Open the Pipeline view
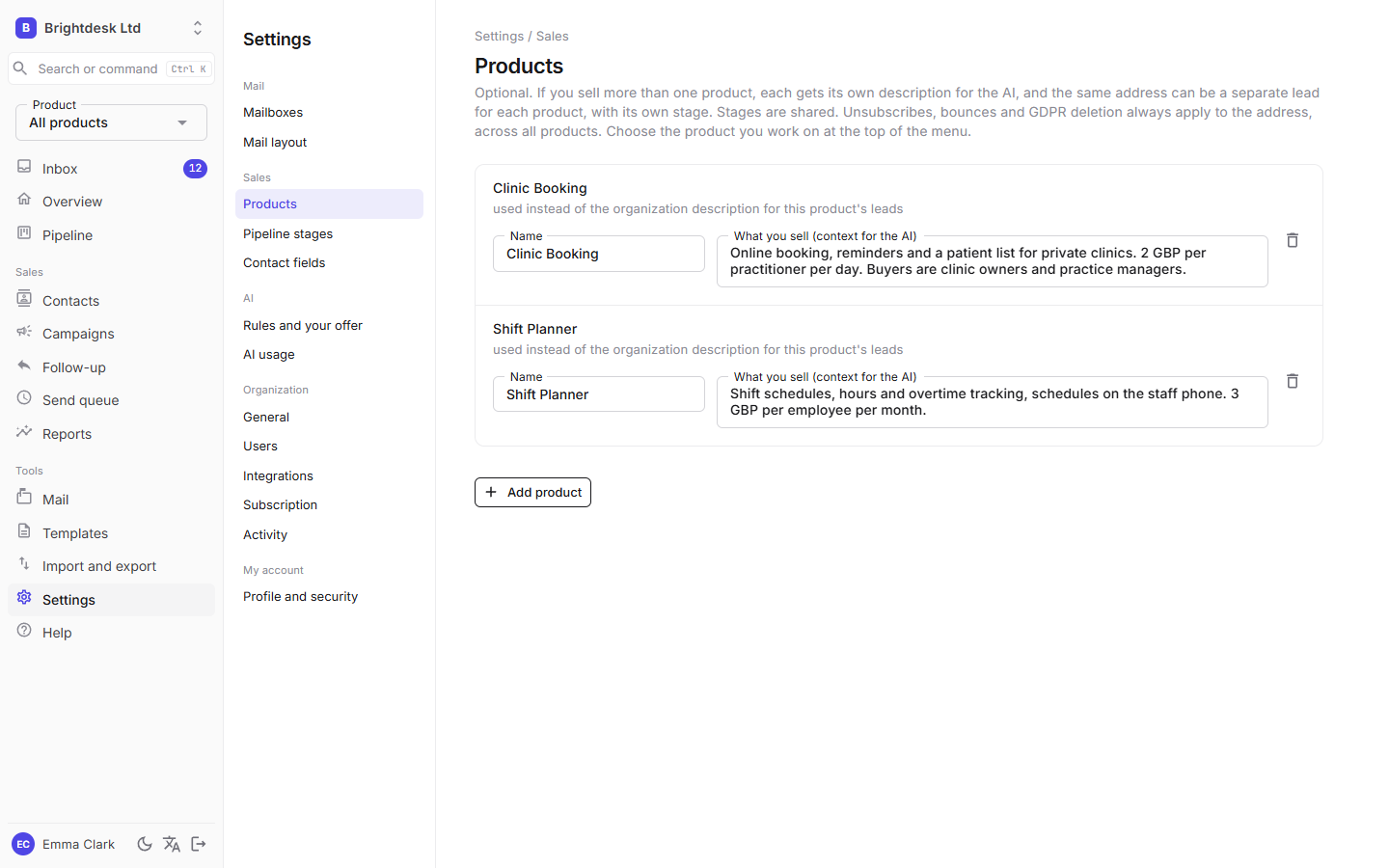Screen dimensions: 1389x868 pos(111,235)
